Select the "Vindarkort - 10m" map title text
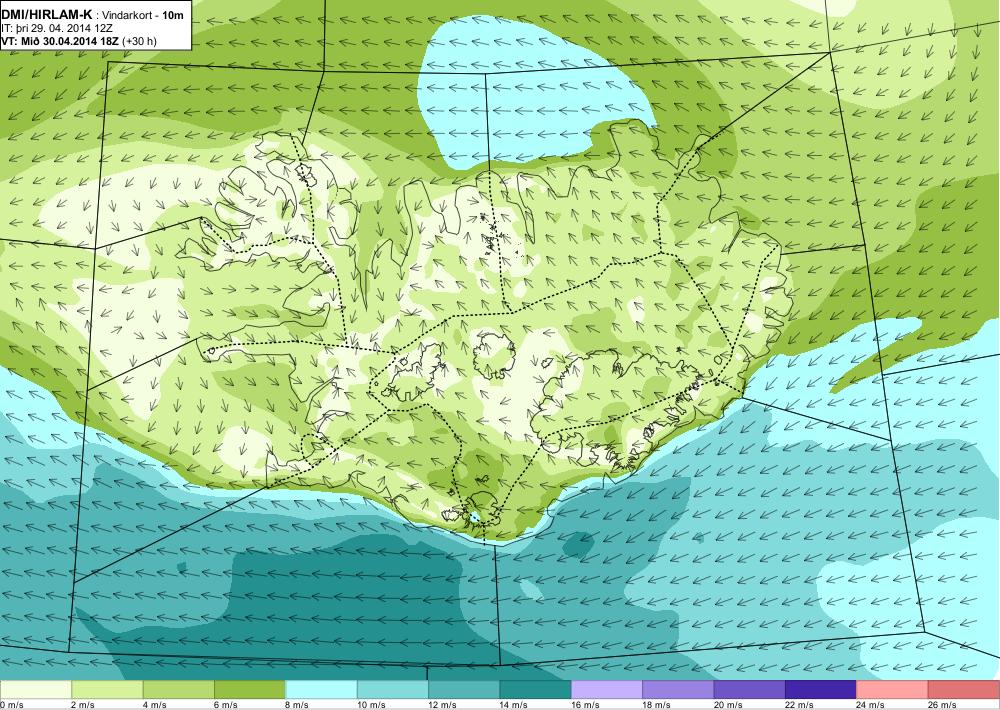Viewport: 1000px width, 710px height. point(143,15)
